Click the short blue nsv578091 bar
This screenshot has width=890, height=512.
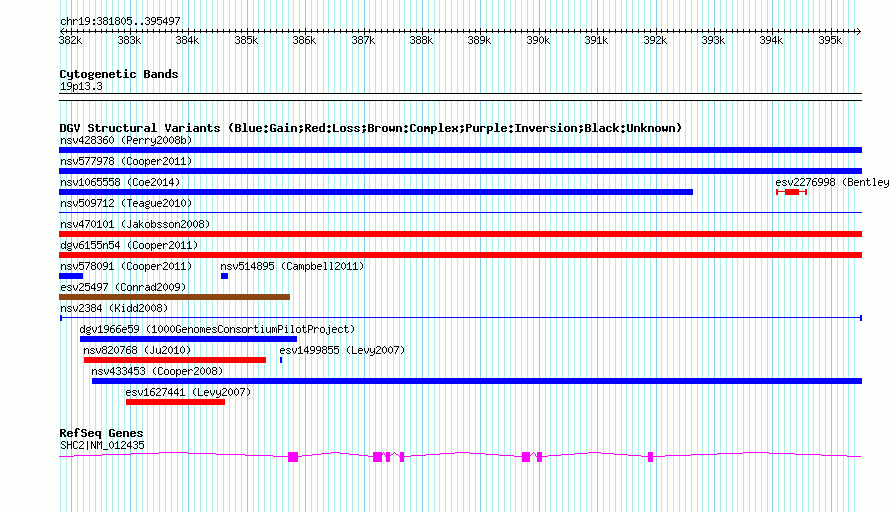pyautogui.click(x=71, y=276)
